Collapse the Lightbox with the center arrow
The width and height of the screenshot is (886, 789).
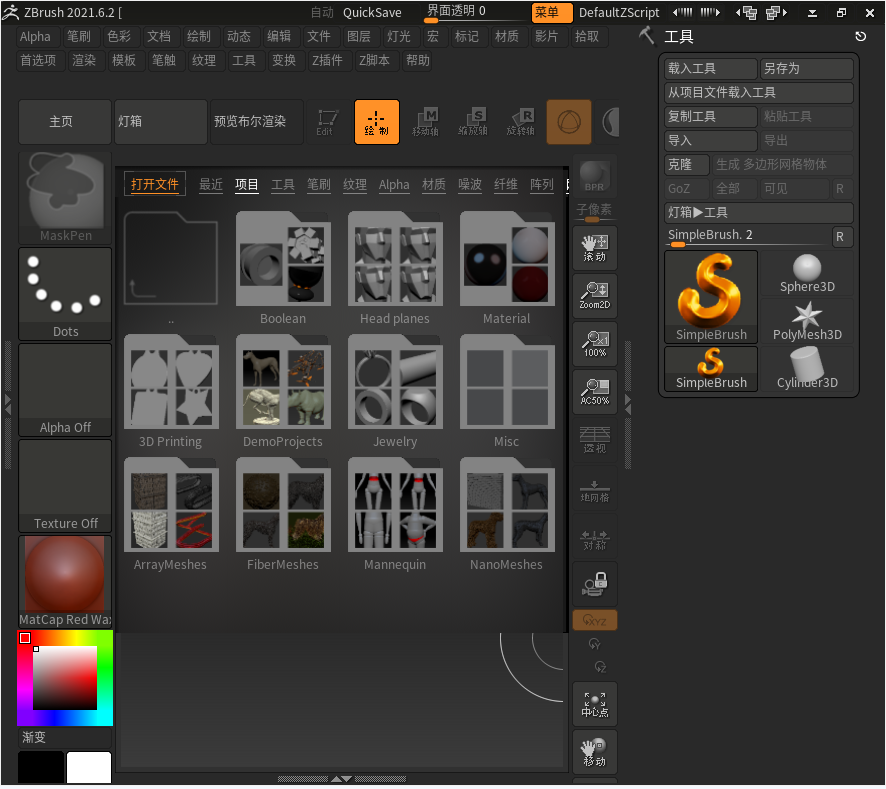[x=343, y=777]
